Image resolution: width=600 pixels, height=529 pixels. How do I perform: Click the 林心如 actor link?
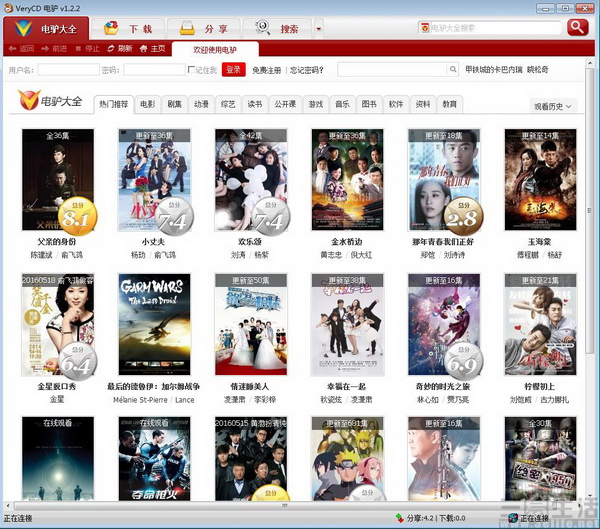pos(427,400)
